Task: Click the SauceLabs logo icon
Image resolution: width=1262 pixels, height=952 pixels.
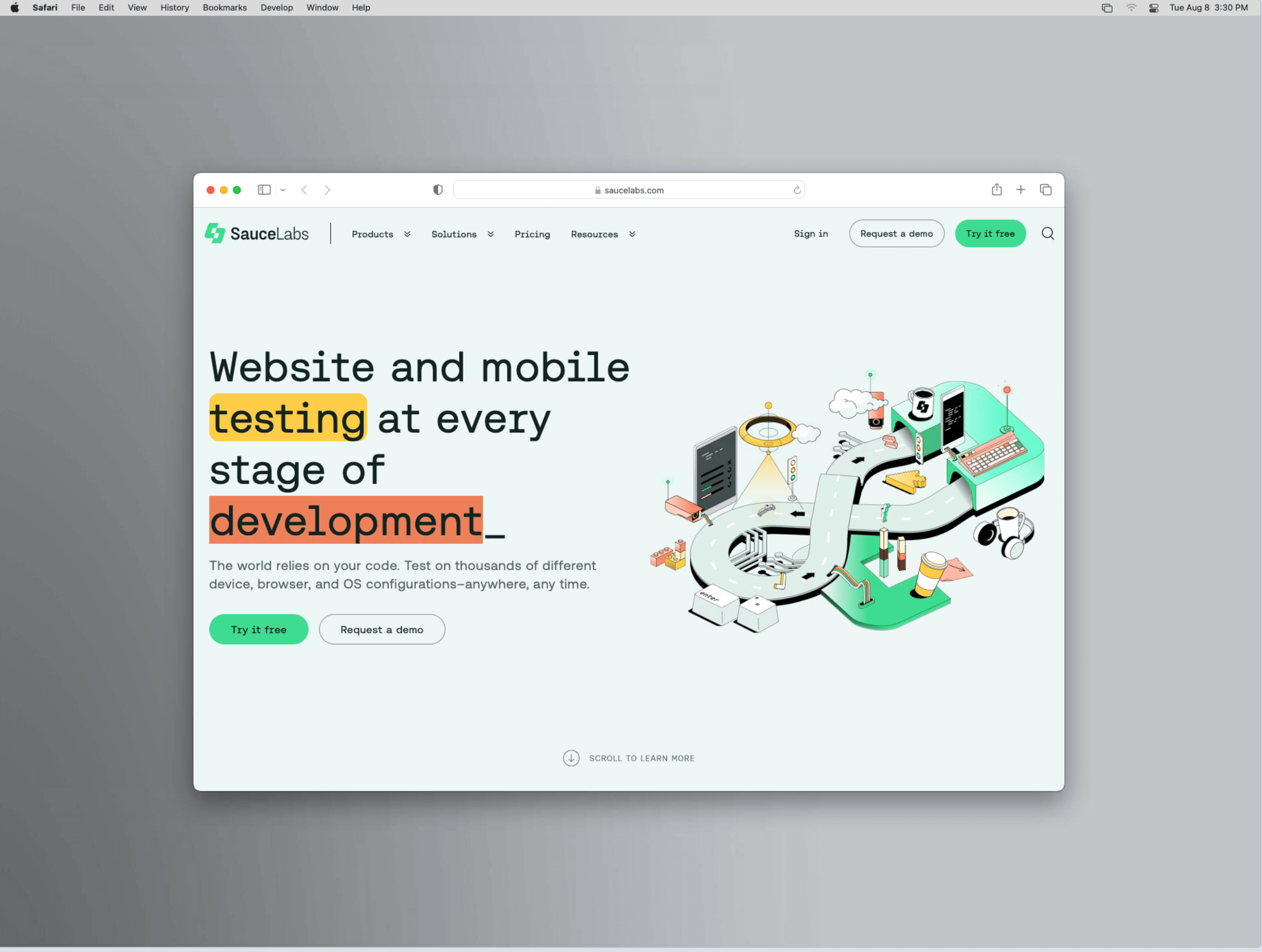Action: (213, 234)
